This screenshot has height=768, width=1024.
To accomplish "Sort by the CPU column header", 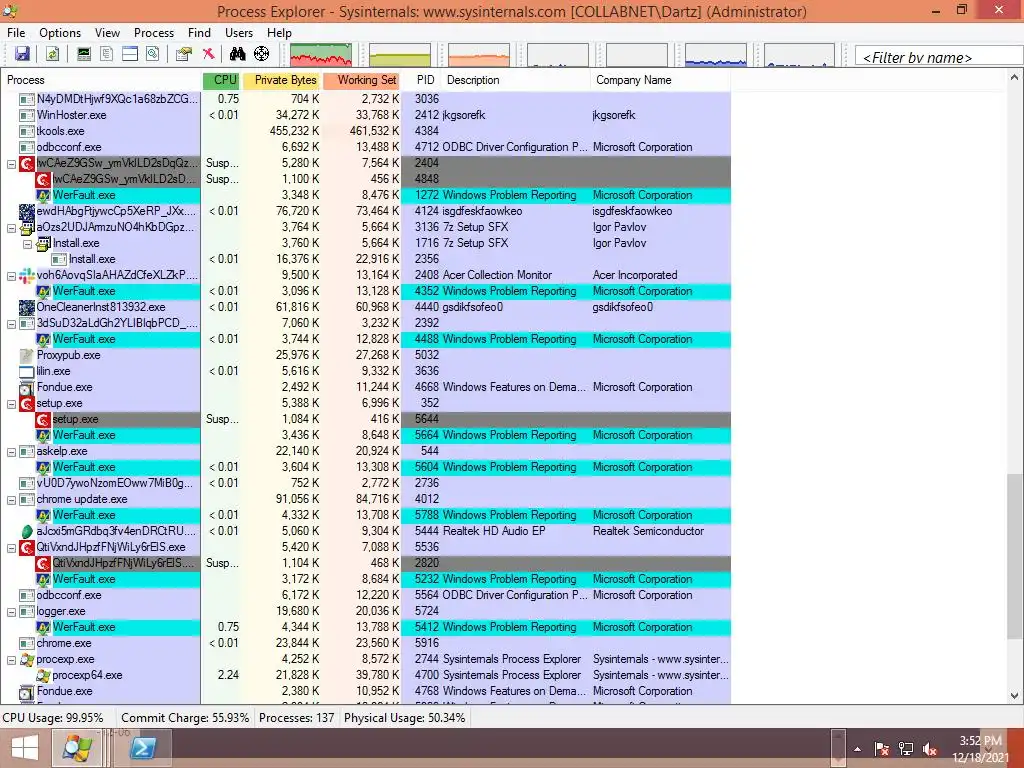I will [221, 80].
